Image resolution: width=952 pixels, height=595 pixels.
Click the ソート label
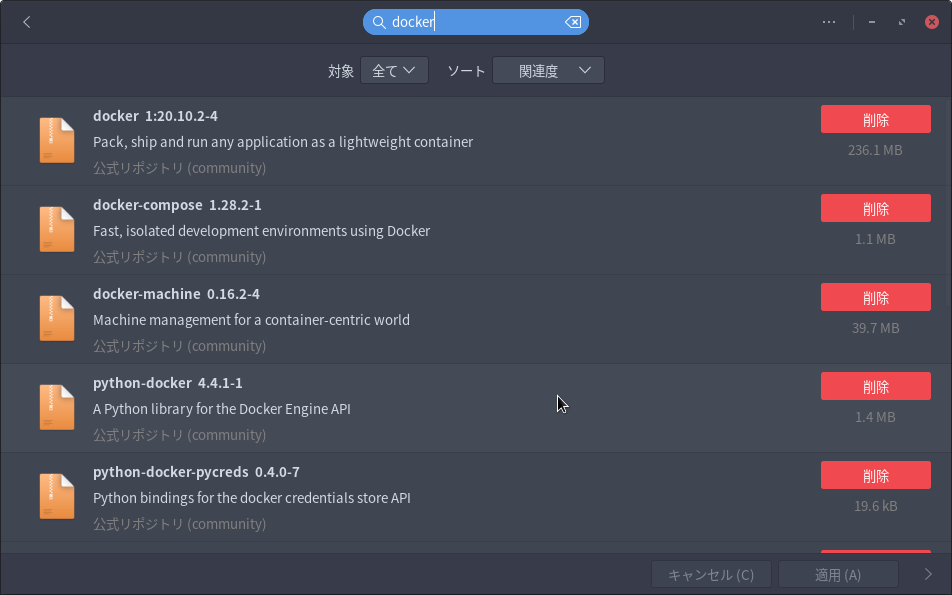[466, 71]
